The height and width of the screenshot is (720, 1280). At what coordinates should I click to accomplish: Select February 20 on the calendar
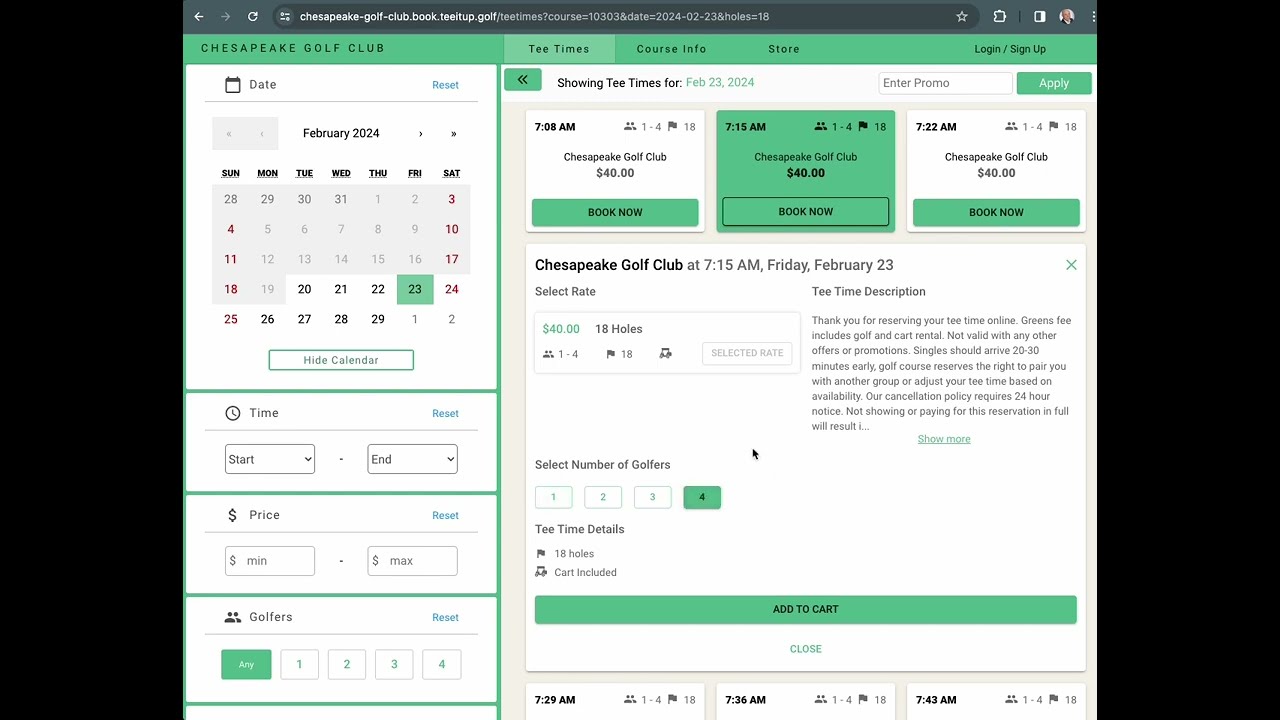click(304, 289)
